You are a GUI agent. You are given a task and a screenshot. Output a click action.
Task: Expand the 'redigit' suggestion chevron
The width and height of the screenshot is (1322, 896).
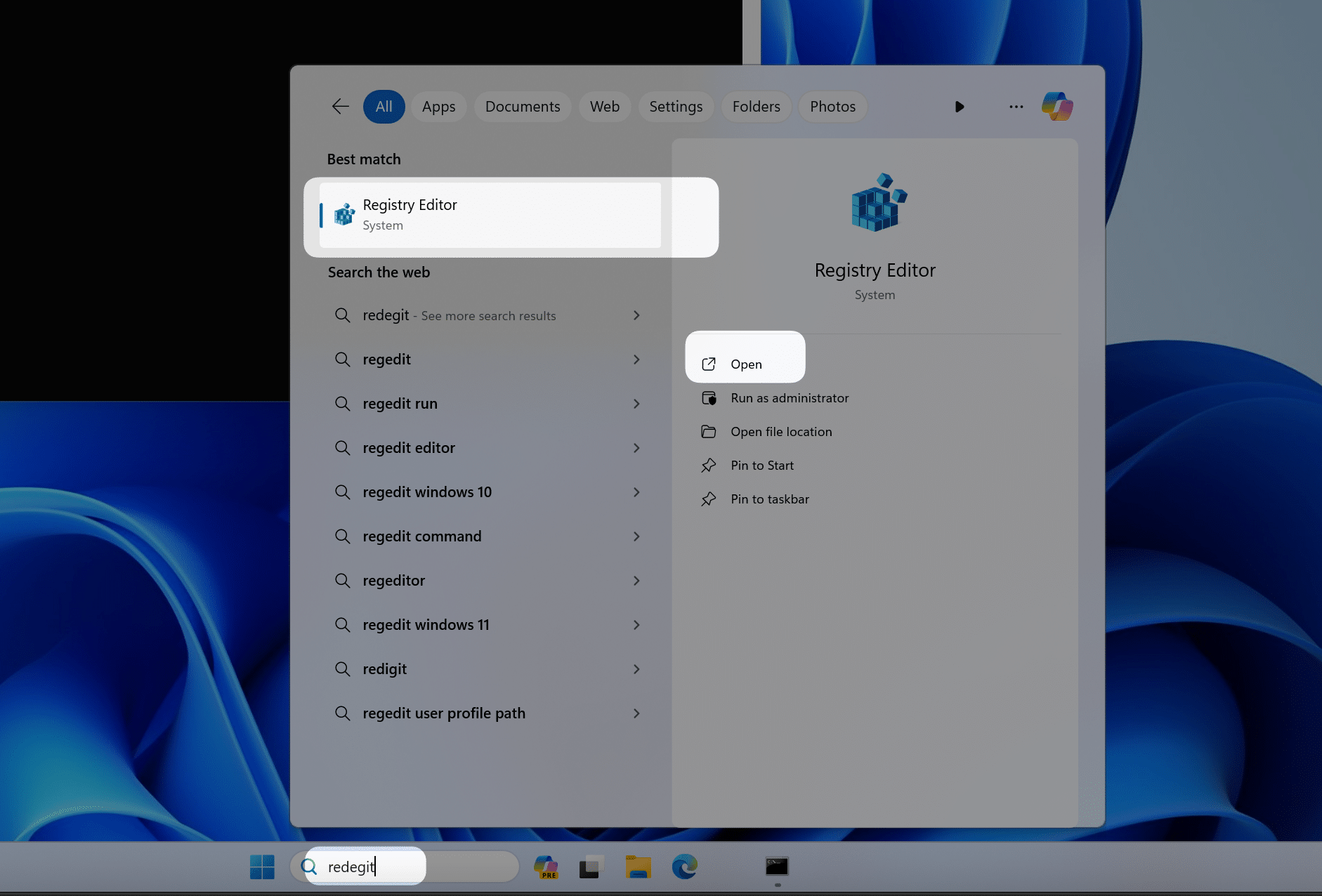click(636, 669)
